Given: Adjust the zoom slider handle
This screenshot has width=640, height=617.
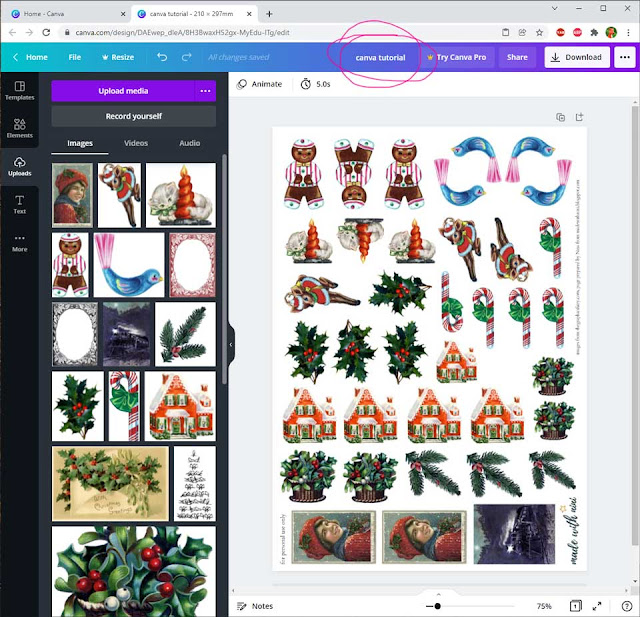Looking at the screenshot, I should pos(437,606).
